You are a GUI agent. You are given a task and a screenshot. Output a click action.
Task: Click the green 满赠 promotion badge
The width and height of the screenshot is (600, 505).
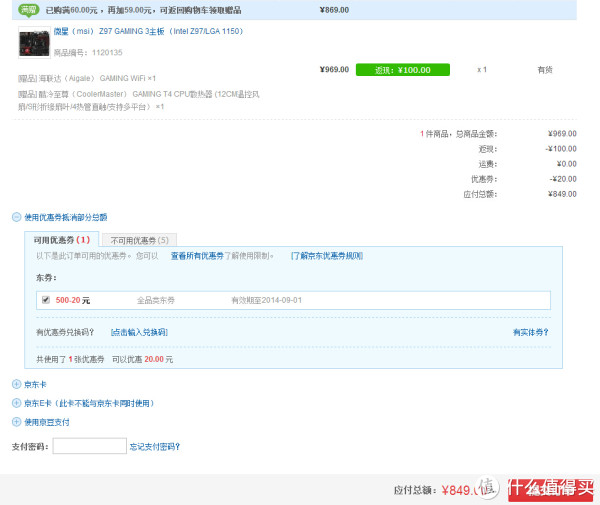click(29, 10)
